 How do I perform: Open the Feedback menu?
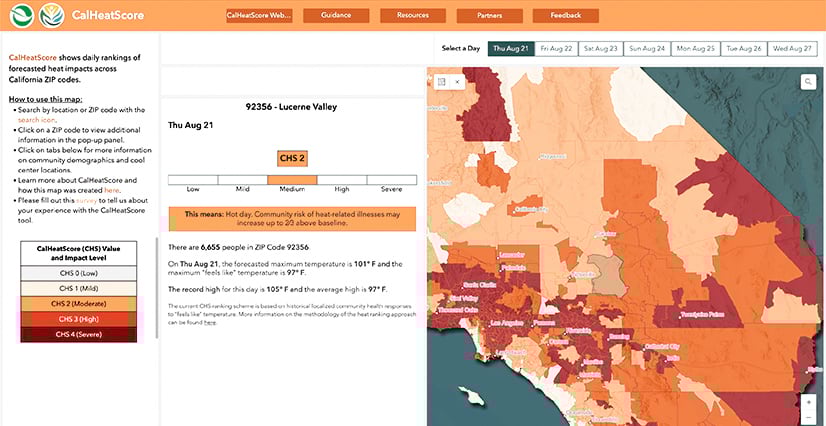coord(566,15)
